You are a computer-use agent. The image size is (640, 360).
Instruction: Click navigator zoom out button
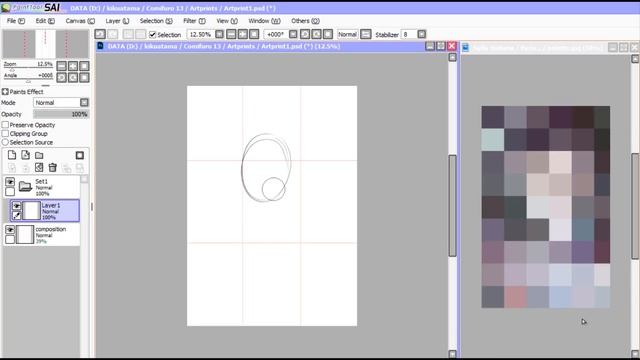pos(62,66)
